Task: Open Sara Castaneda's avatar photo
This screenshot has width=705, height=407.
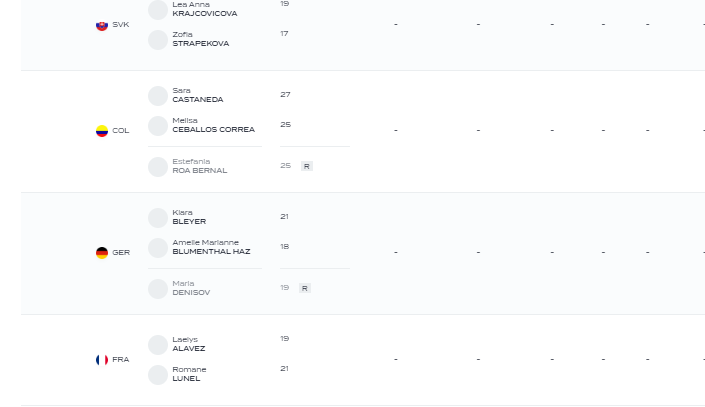Action: 158,96
